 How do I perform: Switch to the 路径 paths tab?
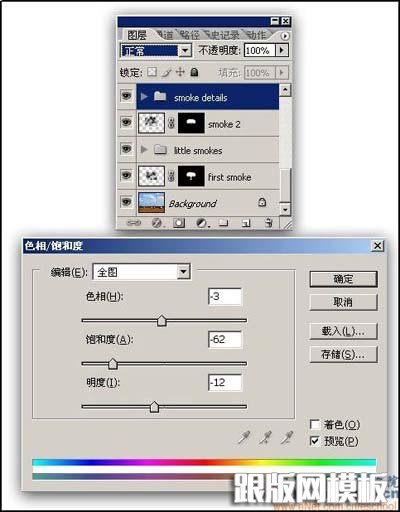190,35
